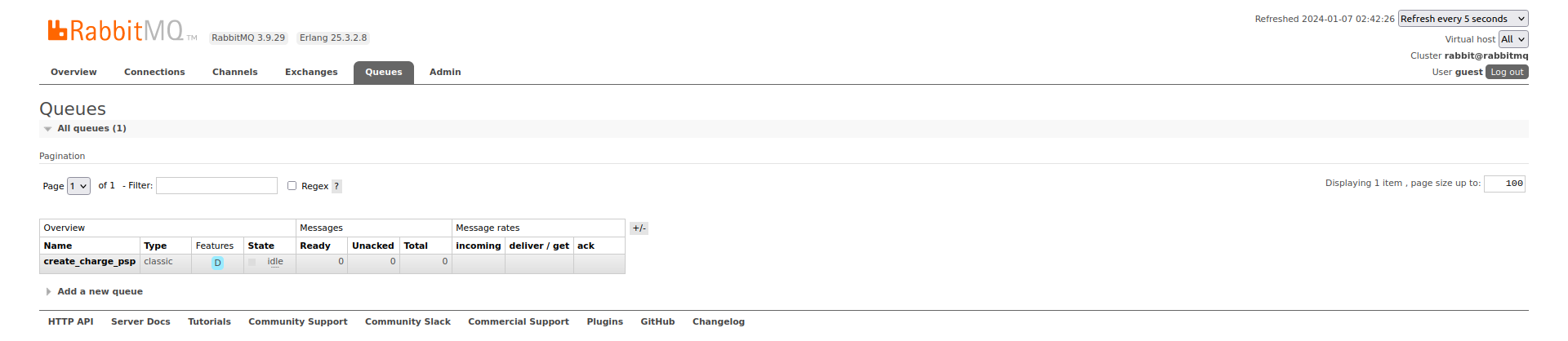Visit the Tutorials footer link
The width and height of the screenshot is (1568, 341).
tap(209, 321)
